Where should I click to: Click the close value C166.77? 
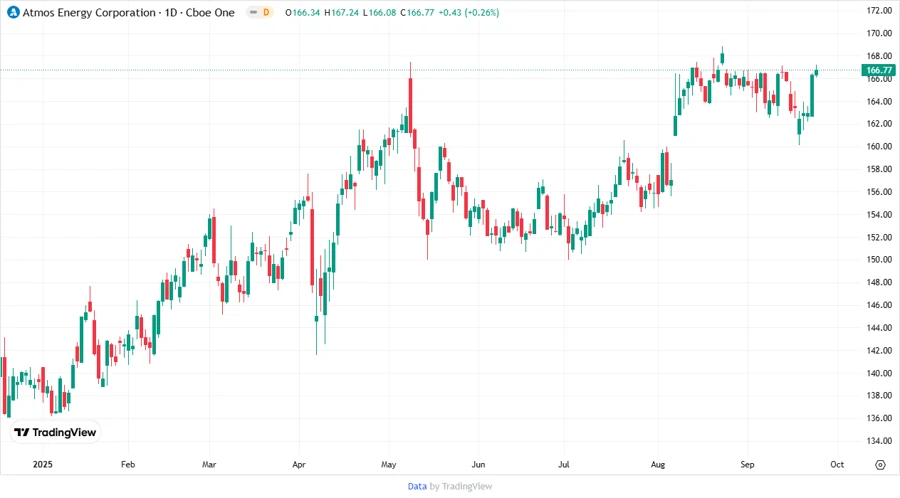point(417,13)
